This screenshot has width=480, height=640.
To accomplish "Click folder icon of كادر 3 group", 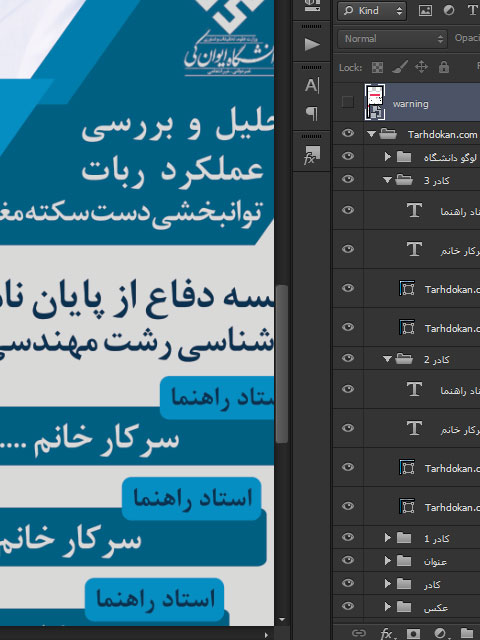I will click(x=404, y=180).
